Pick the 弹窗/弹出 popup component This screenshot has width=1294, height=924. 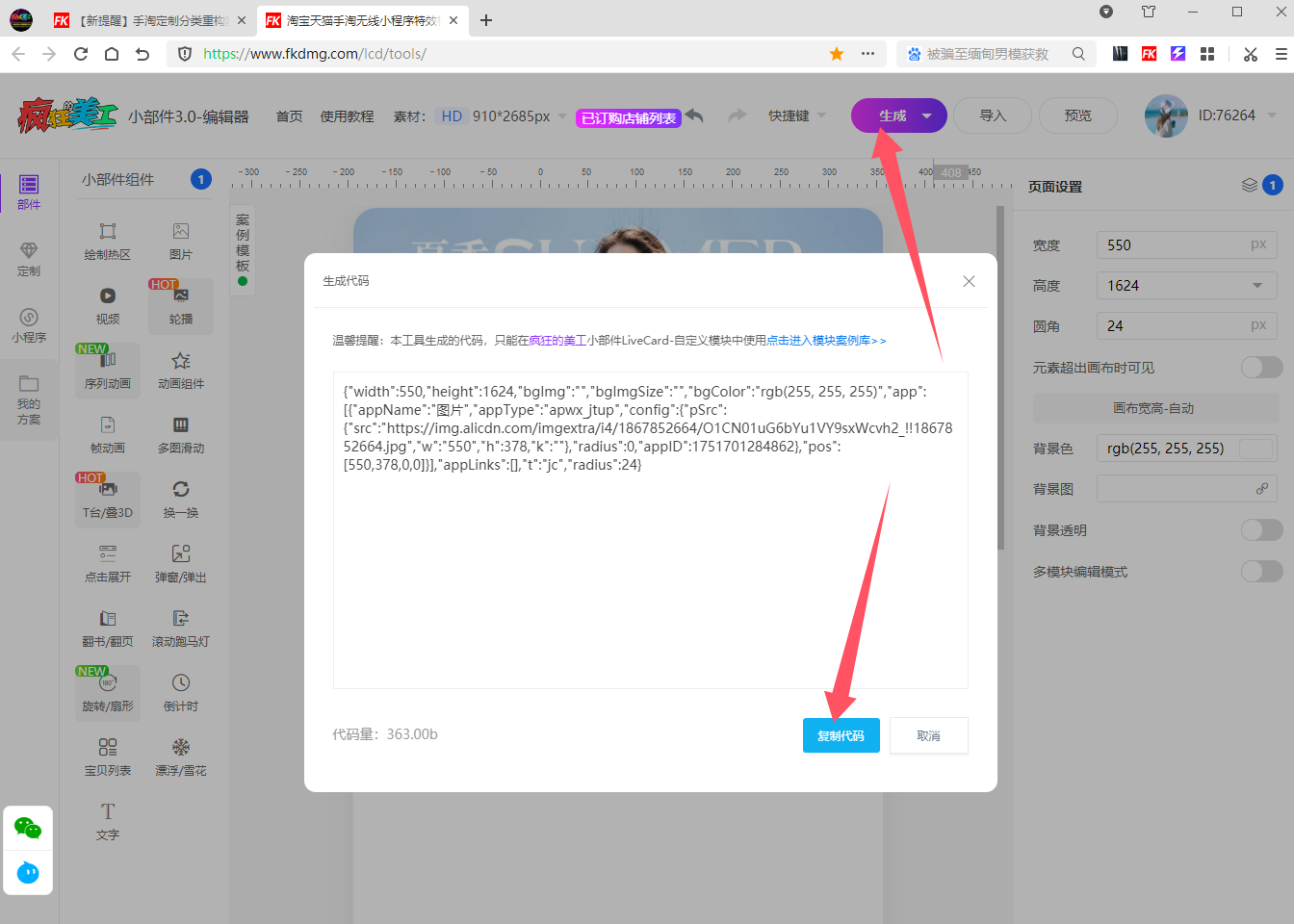(181, 564)
